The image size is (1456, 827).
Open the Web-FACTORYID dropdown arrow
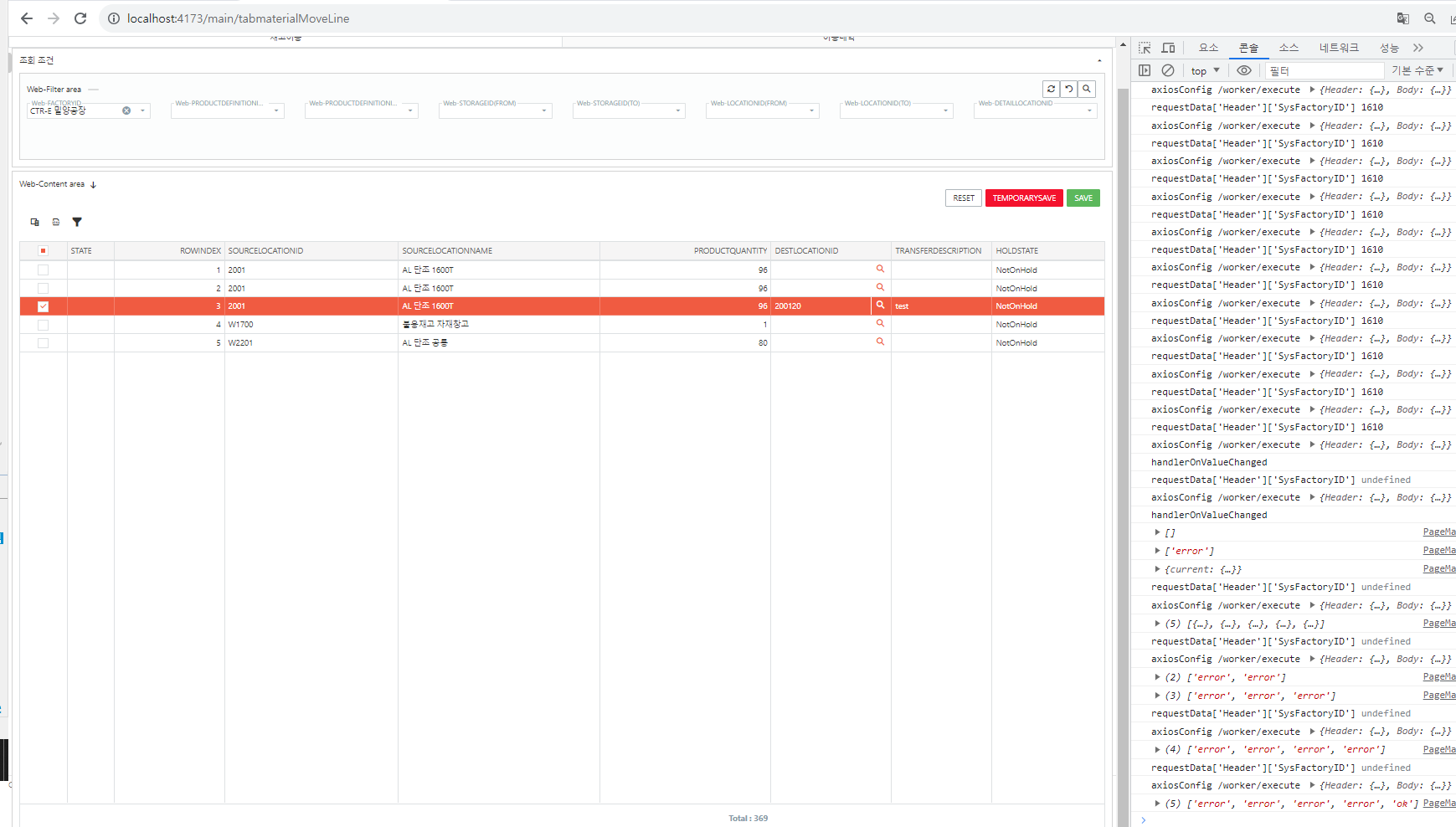tap(142, 110)
